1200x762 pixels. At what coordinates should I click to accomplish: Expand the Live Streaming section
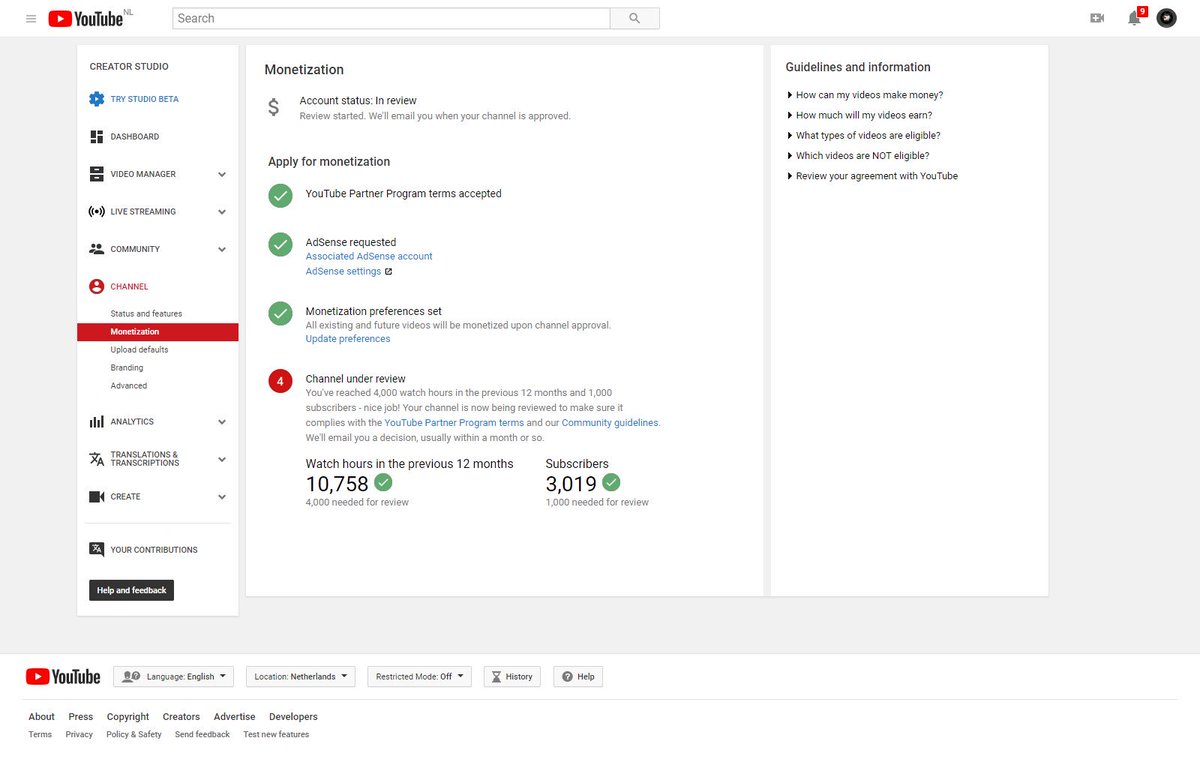pyautogui.click(x=222, y=212)
